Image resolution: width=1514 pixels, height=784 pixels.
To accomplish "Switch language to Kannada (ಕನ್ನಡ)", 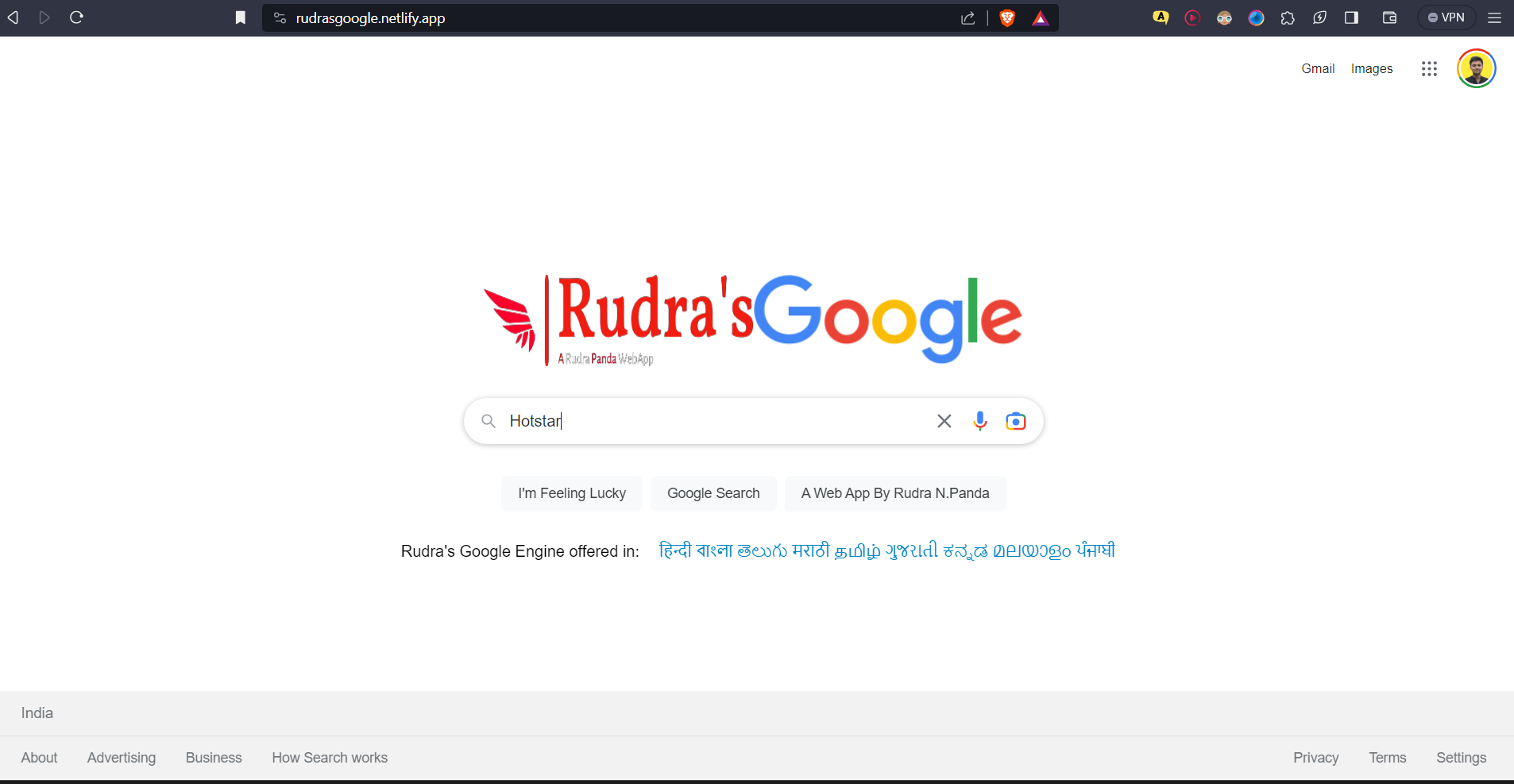I will pos(966,551).
